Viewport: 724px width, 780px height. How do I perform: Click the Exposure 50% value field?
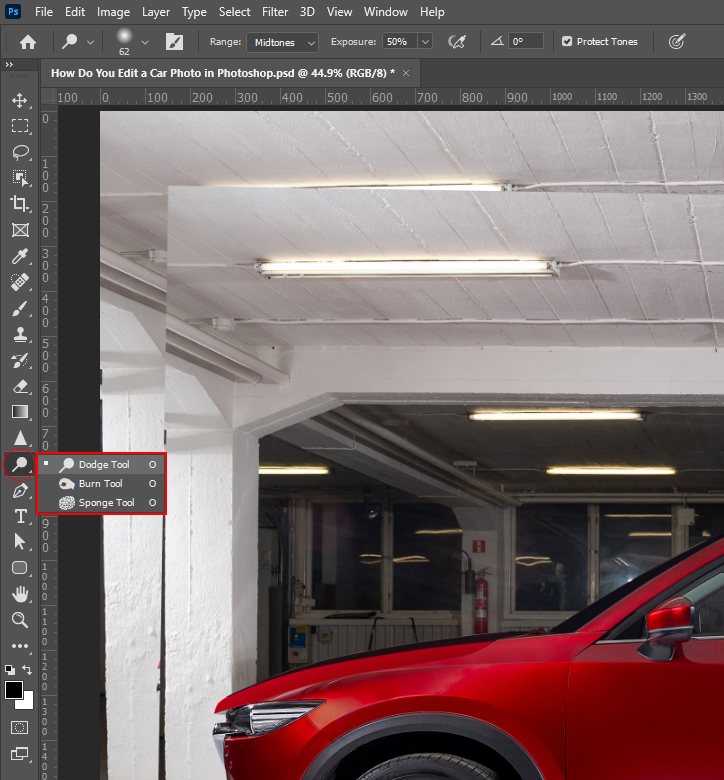(x=400, y=42)
